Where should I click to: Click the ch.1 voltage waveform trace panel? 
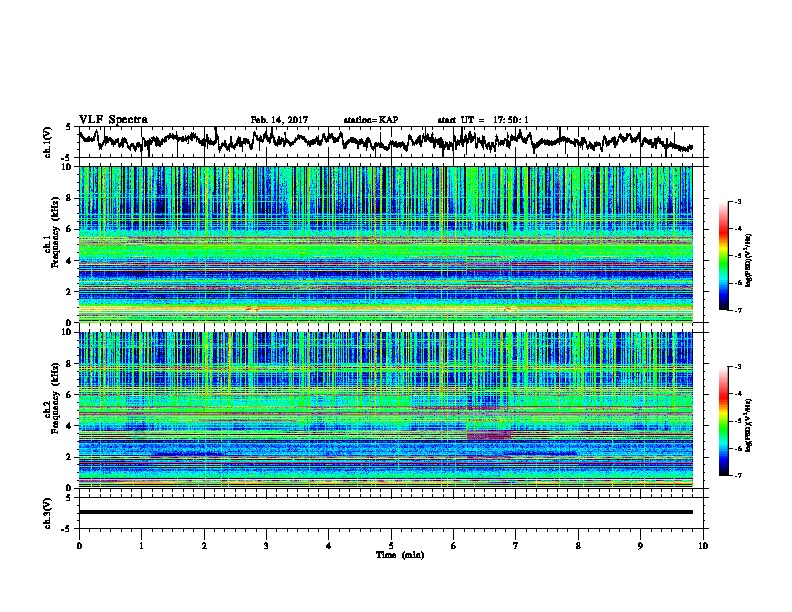tap(393, 142)
